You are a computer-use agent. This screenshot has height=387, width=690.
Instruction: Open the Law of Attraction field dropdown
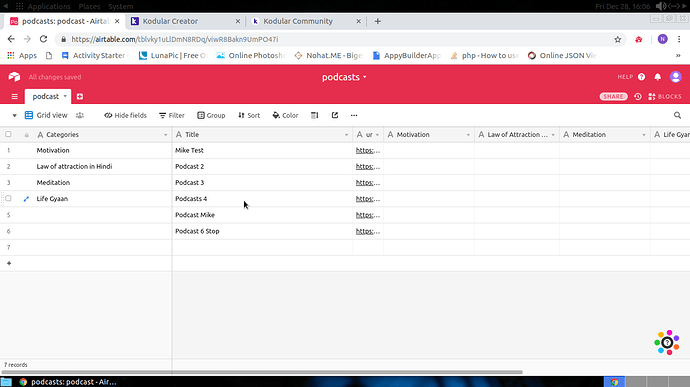click(x=553, y=135)
